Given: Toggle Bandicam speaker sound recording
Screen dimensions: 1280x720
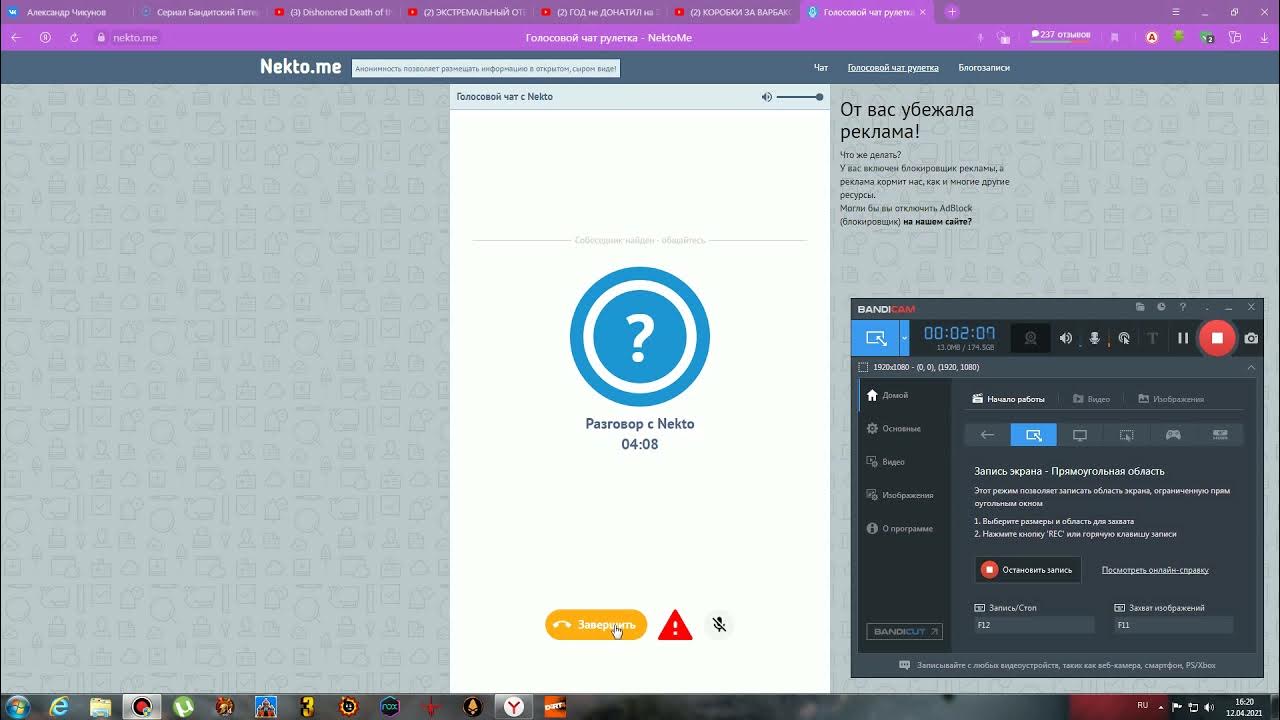Looking at the screenshot, I should click(1066, 338).
